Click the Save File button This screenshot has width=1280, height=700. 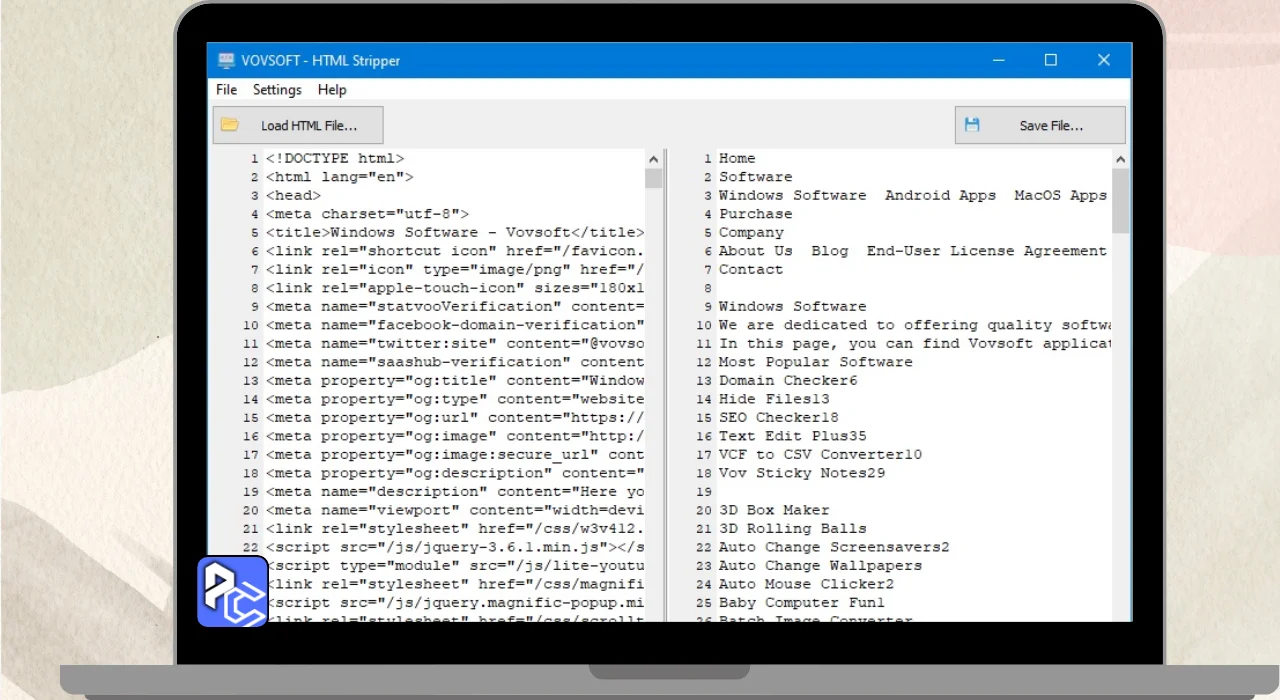pos(1040,125)
